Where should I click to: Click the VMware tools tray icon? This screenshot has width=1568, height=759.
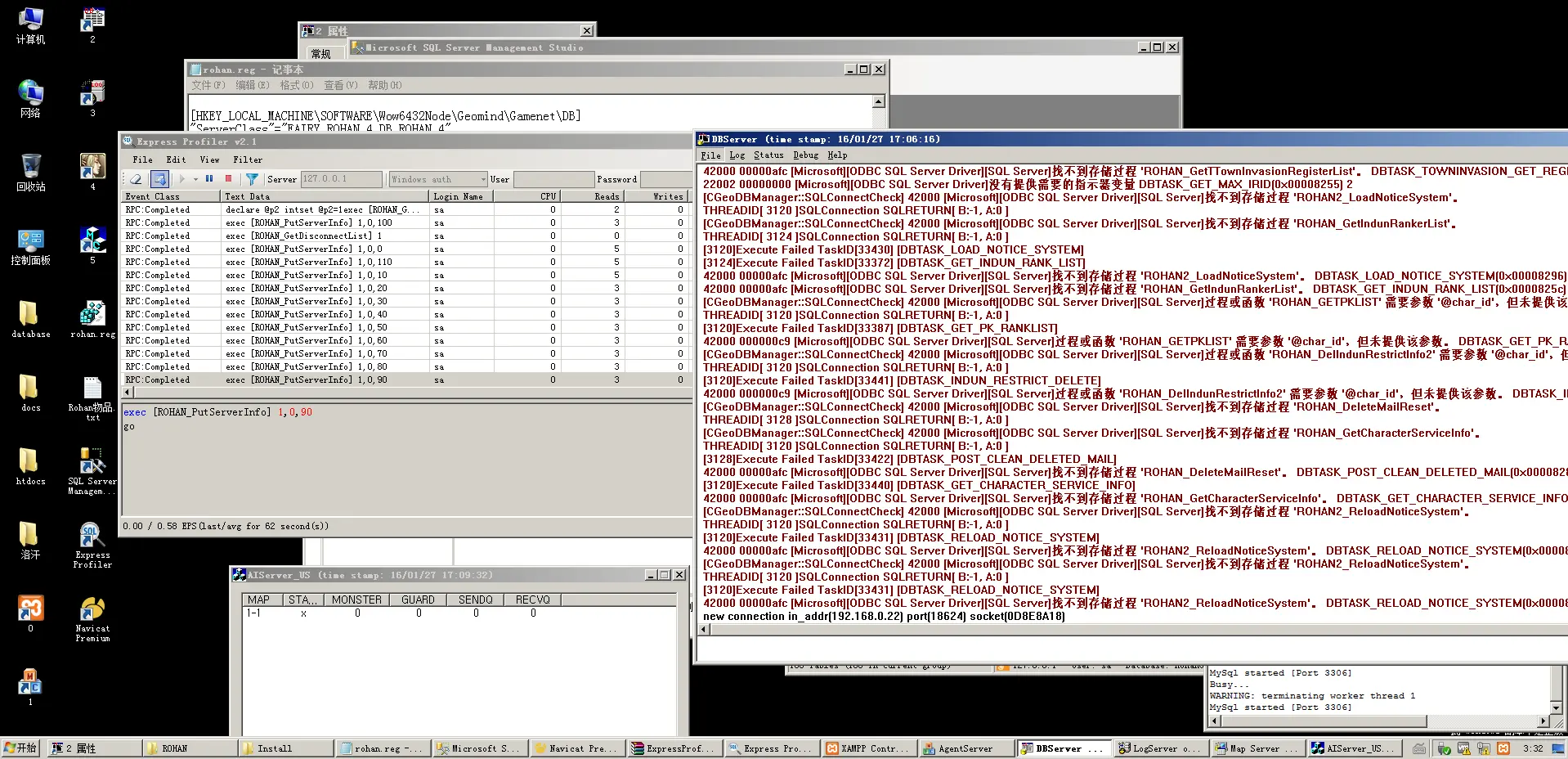[x=1463, y=748]
